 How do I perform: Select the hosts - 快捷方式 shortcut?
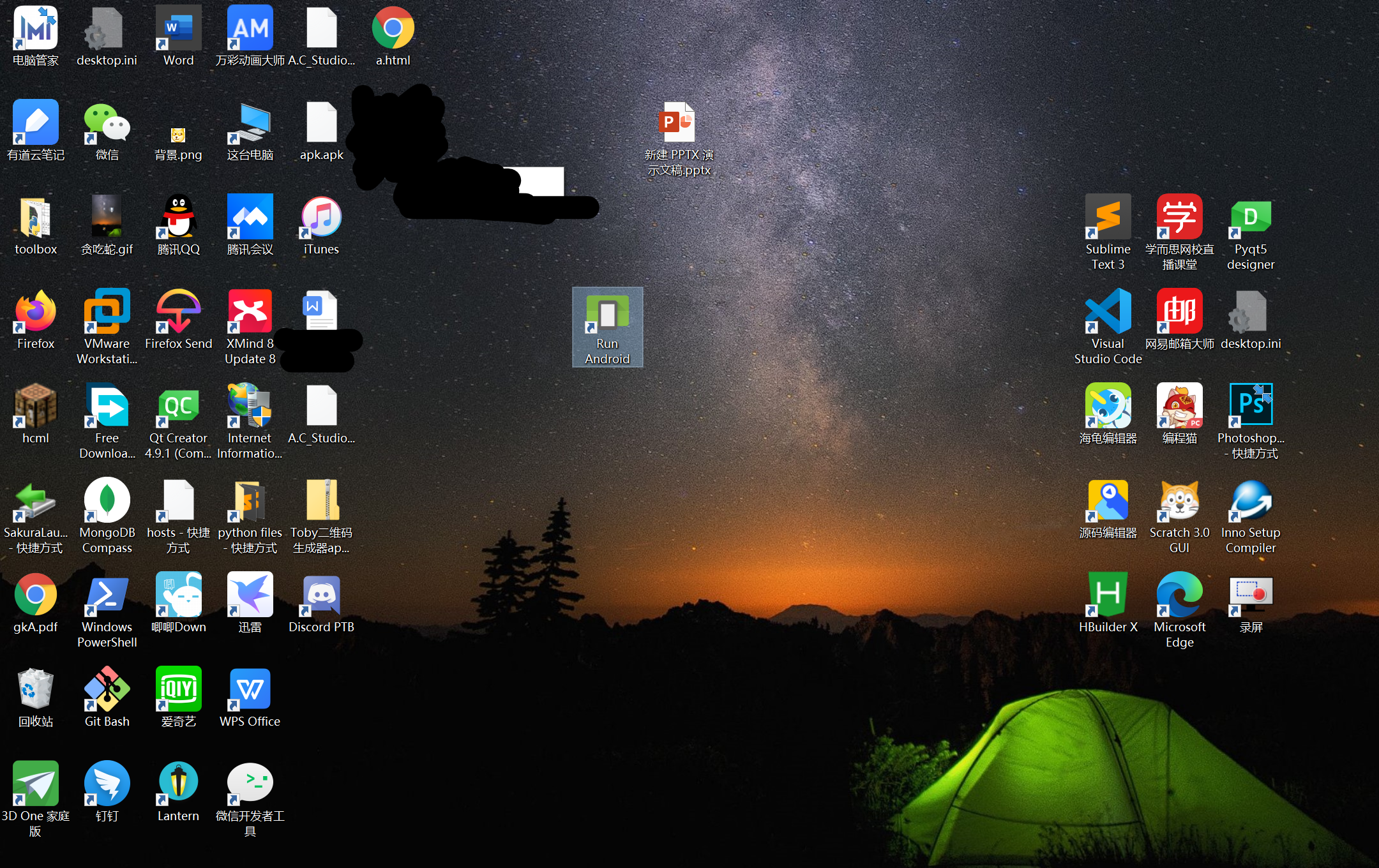(x=179, y=516)
